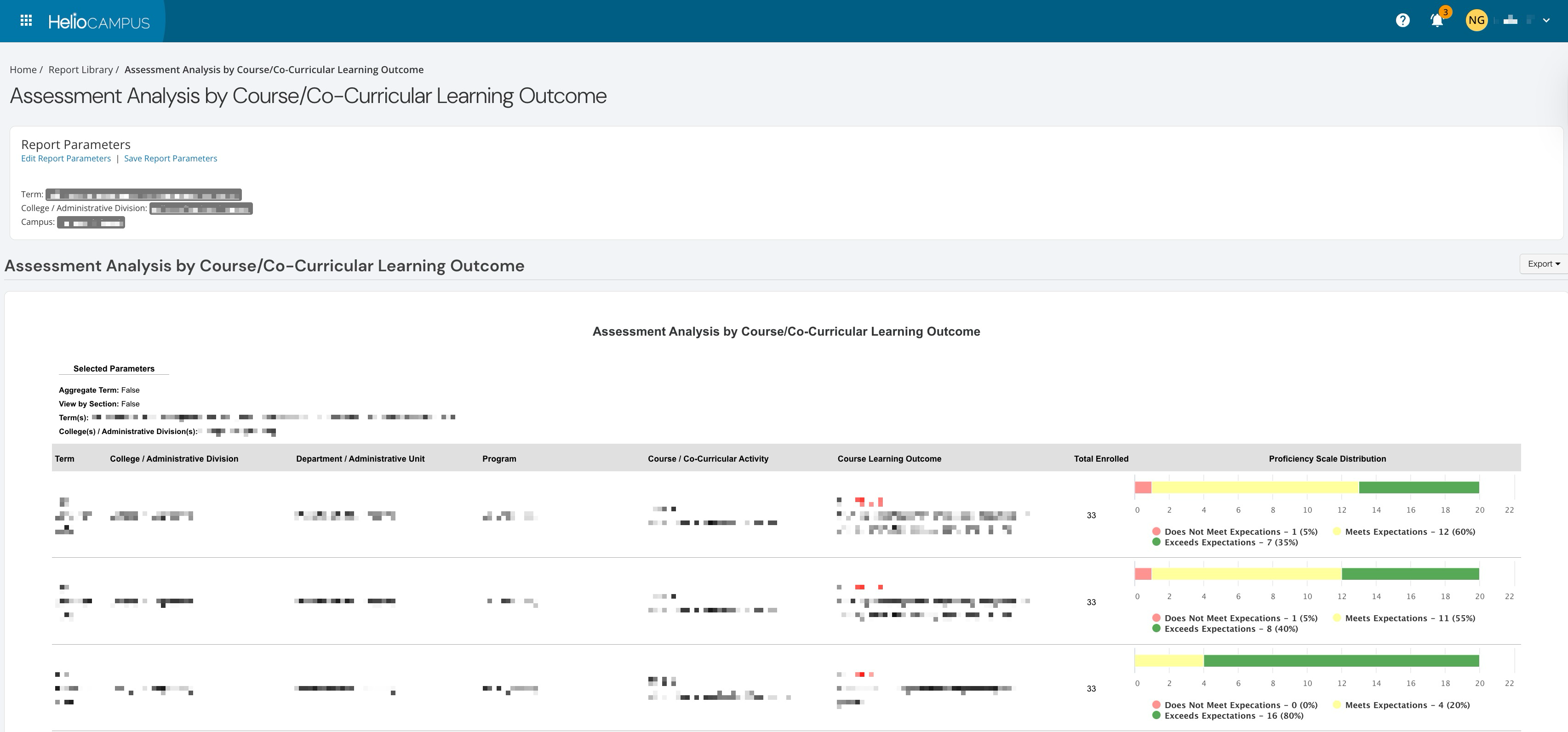Click the NG user avatar

(x=1476, y=21)
